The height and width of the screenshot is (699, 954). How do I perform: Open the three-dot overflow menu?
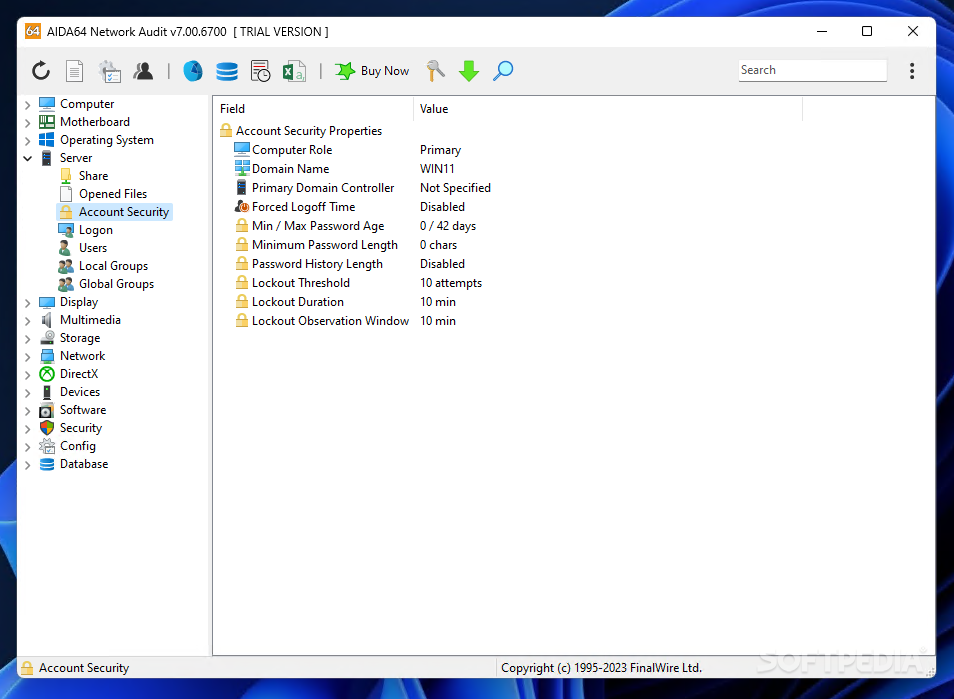(x=911, y=71)
